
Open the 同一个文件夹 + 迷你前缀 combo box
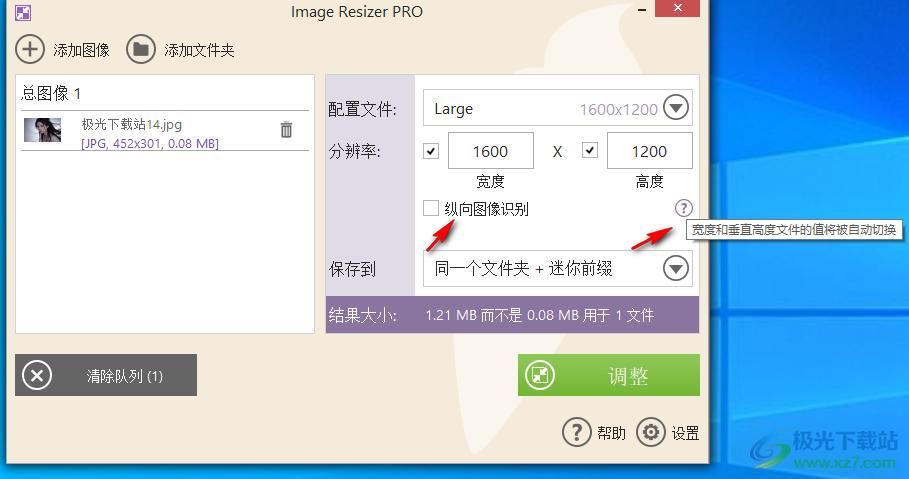[x=540, y=268]
